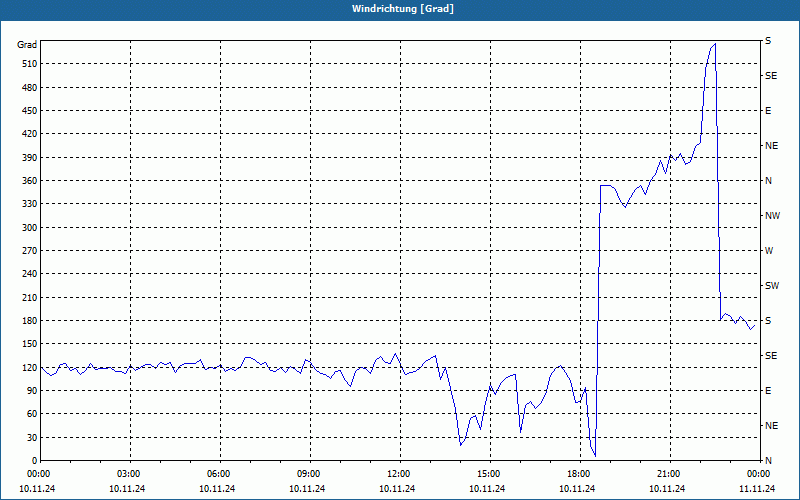Select the 60 y-axis value
Image resolution: width=800 pixels, height=500 pixels.
click(31, 414)
